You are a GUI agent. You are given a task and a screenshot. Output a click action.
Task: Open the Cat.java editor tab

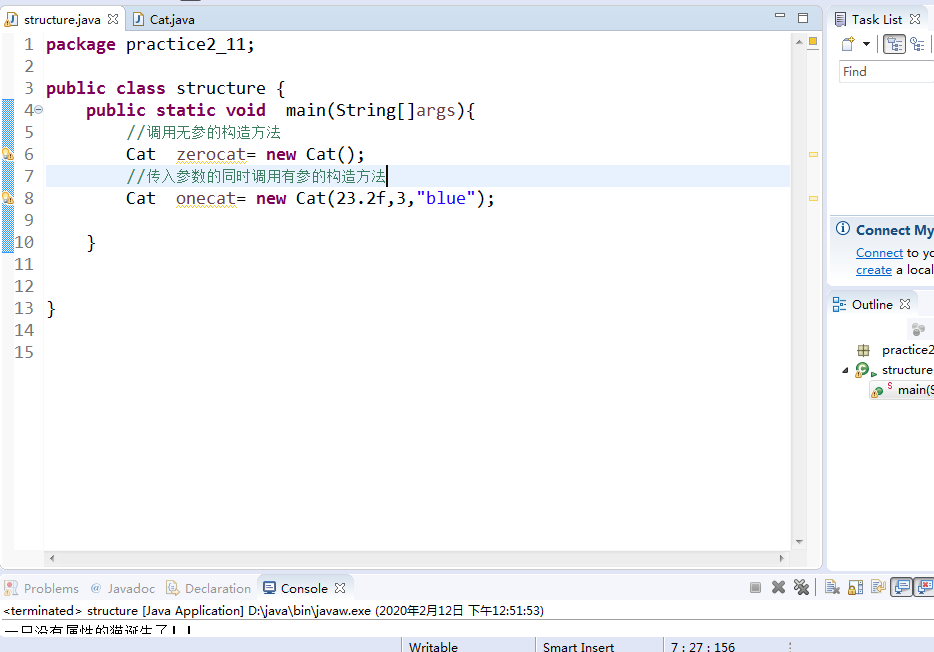(x=164, y=20)
